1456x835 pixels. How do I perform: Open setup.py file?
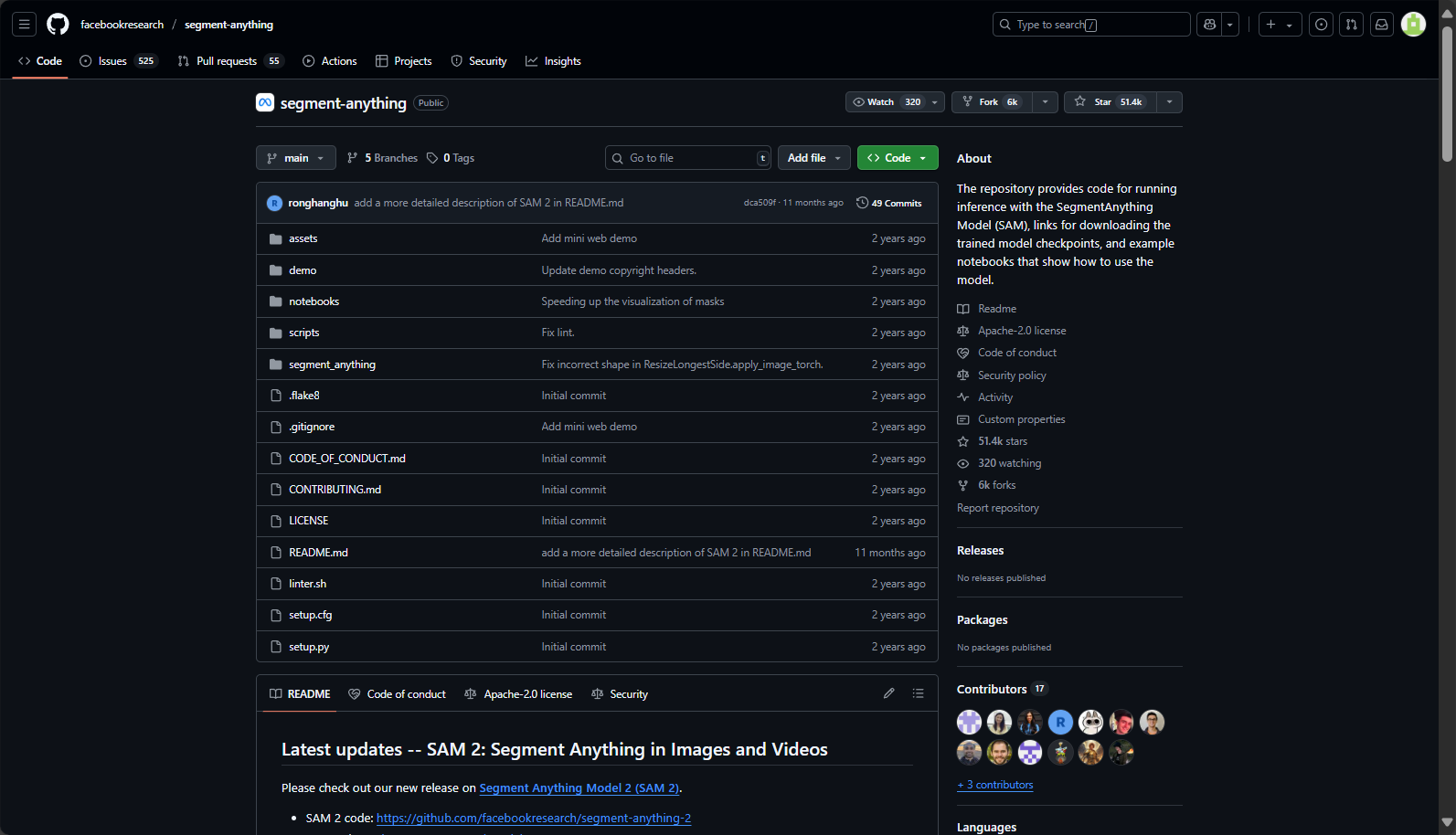[x=309, y=647]
